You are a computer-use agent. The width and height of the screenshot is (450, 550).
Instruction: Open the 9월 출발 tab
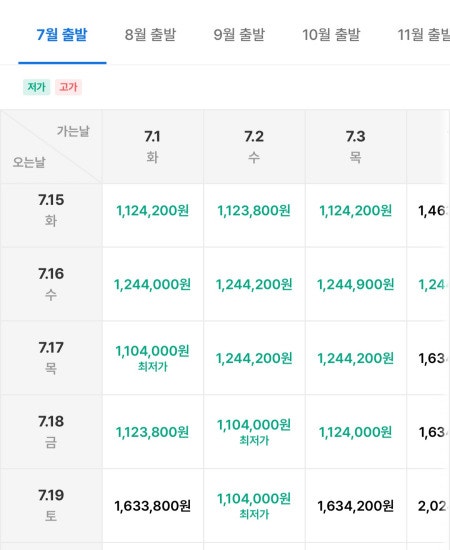click(239, 35)
